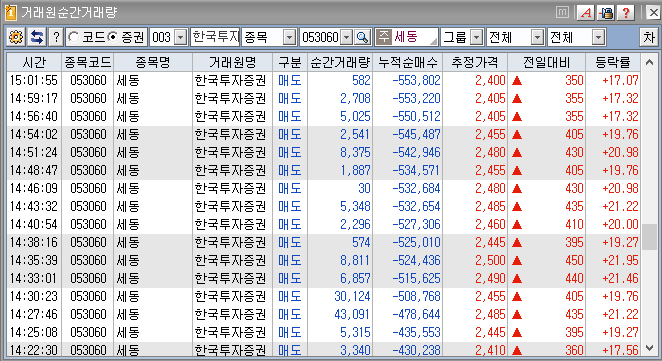Click the 거래원명 column header
This screenshot has width=662, height=361.
point(233,62)
